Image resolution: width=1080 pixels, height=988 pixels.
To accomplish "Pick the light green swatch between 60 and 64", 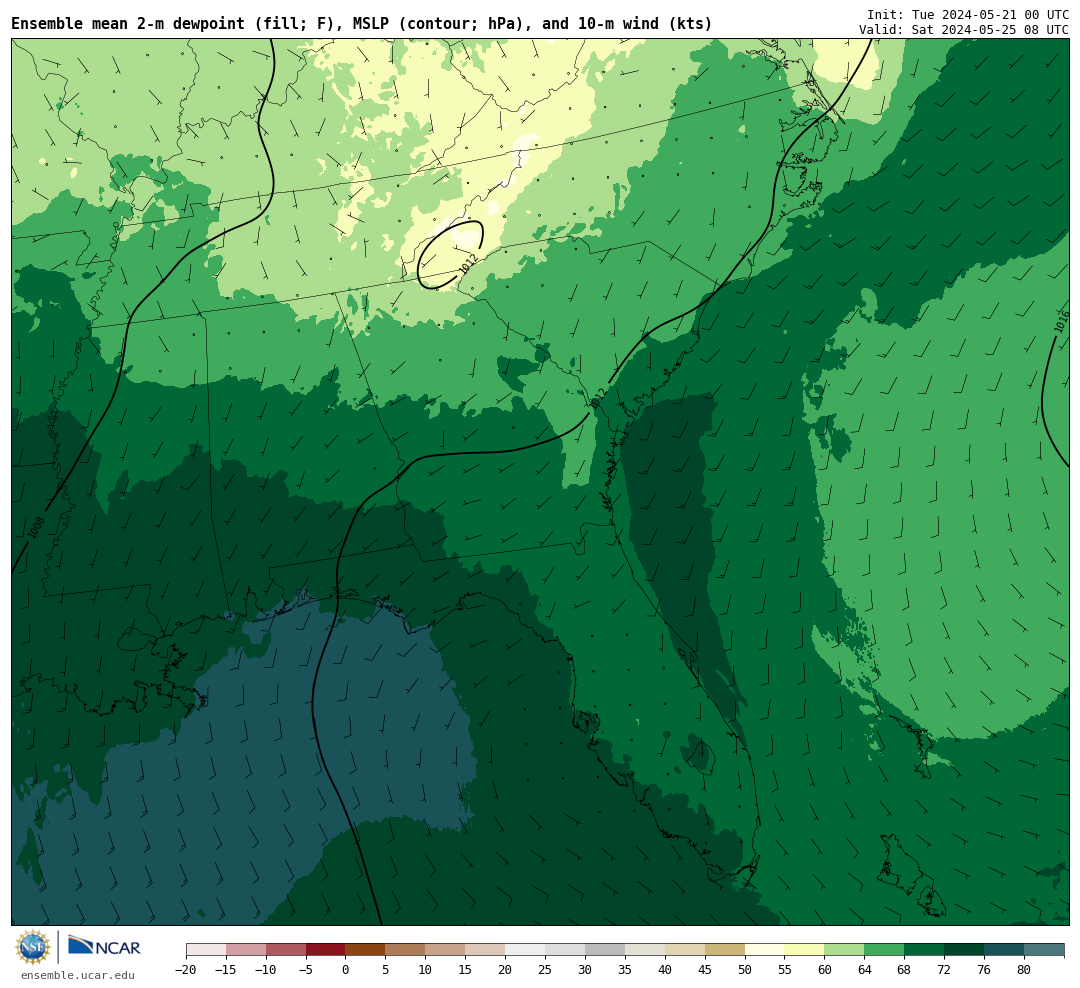I will (844, 950).
